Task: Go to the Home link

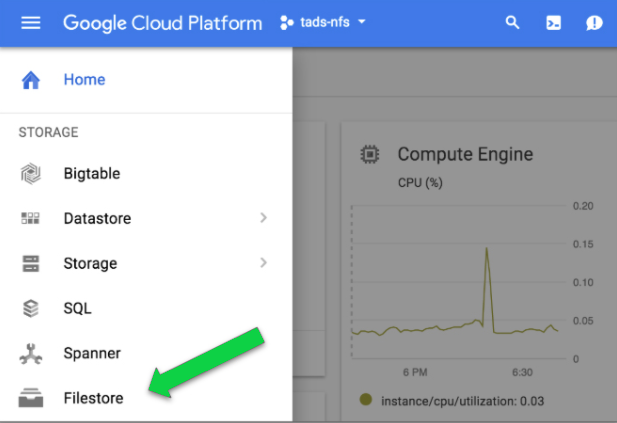Action: (84, 80)
